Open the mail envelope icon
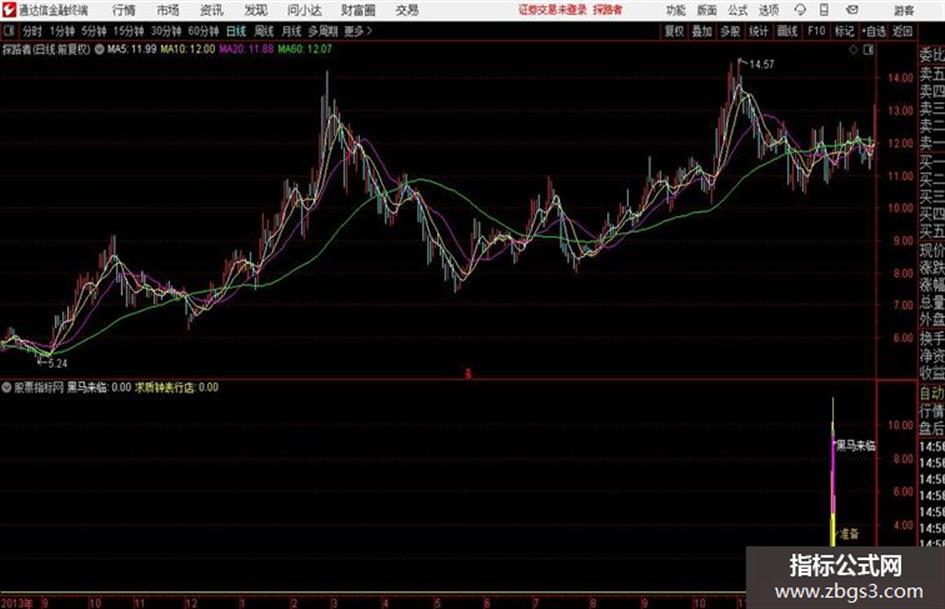This screenshot has width=945, height=609. 852,10
